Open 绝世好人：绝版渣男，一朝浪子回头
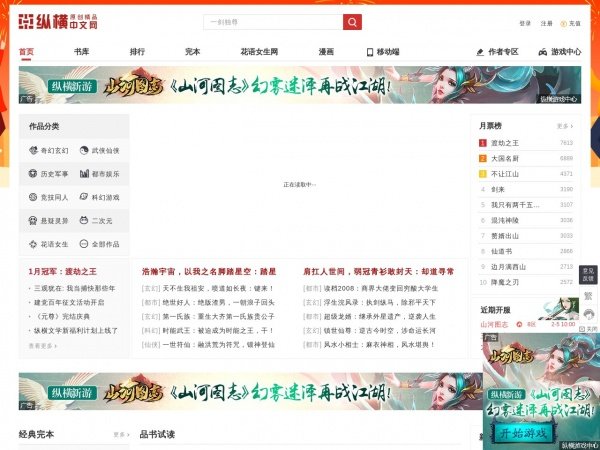The image size is (600, 450). click(218, 303)
